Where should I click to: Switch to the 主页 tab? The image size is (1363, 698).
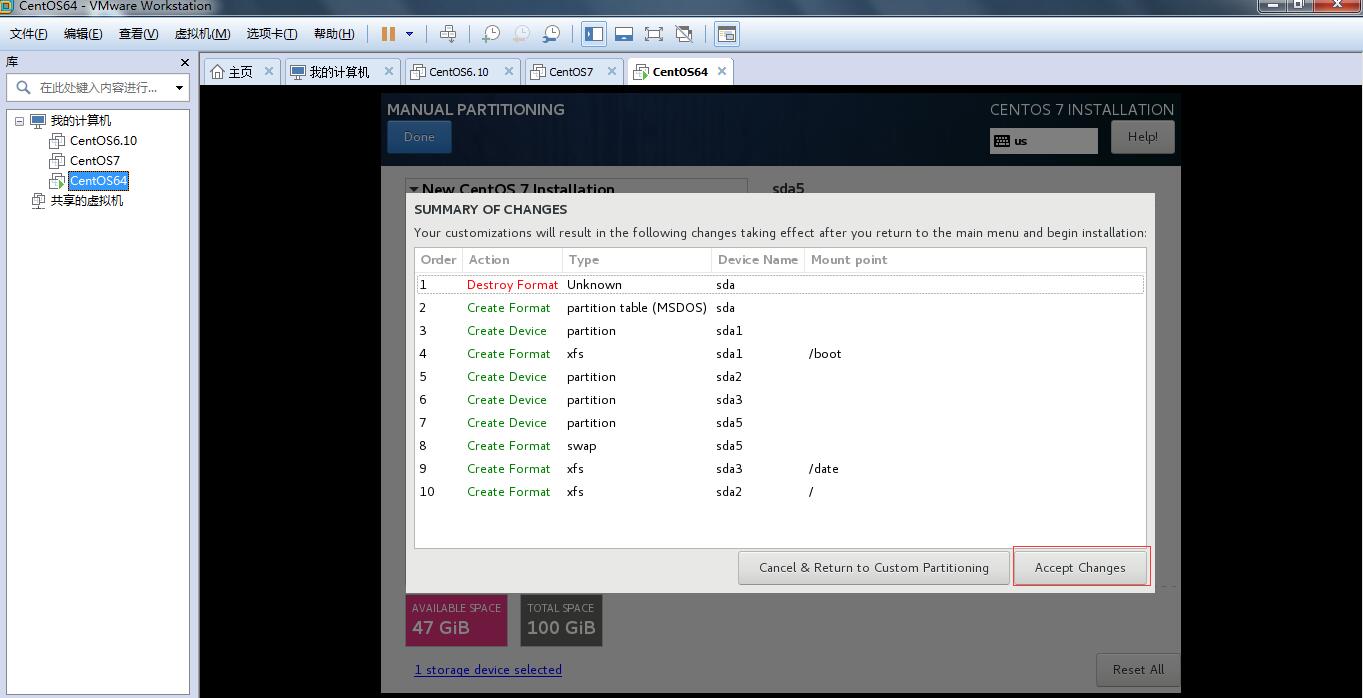(x=241, y=72)
